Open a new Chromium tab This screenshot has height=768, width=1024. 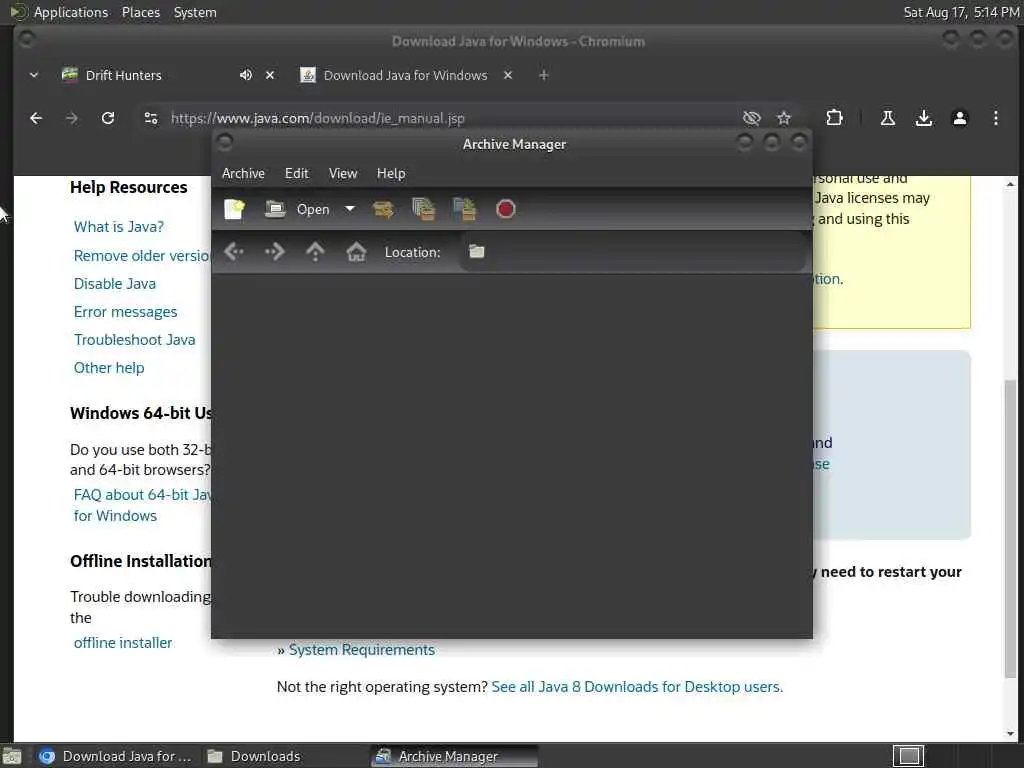tap(543, 75)
